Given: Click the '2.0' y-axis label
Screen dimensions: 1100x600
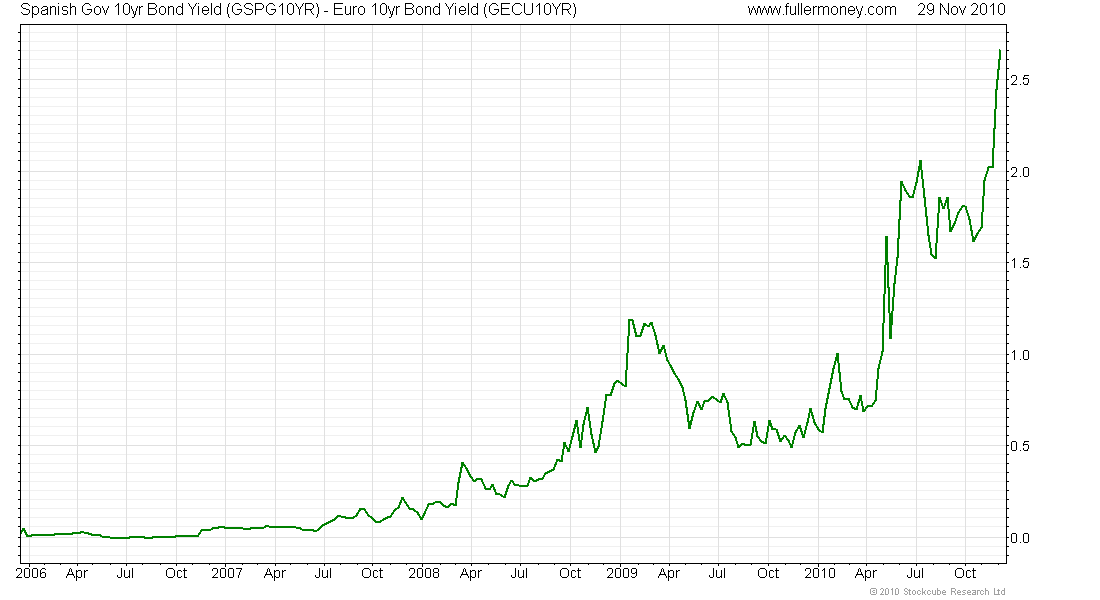Looking at the screenshot, I should coord(1020,172).
